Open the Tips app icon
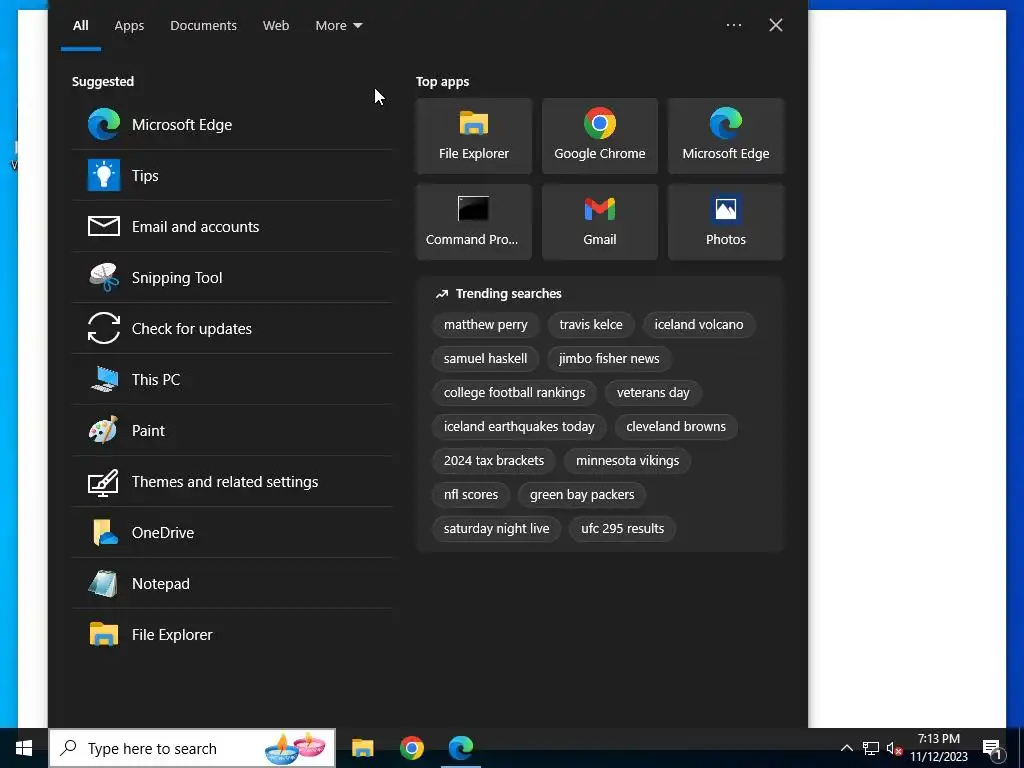 [x=104, y=175]
